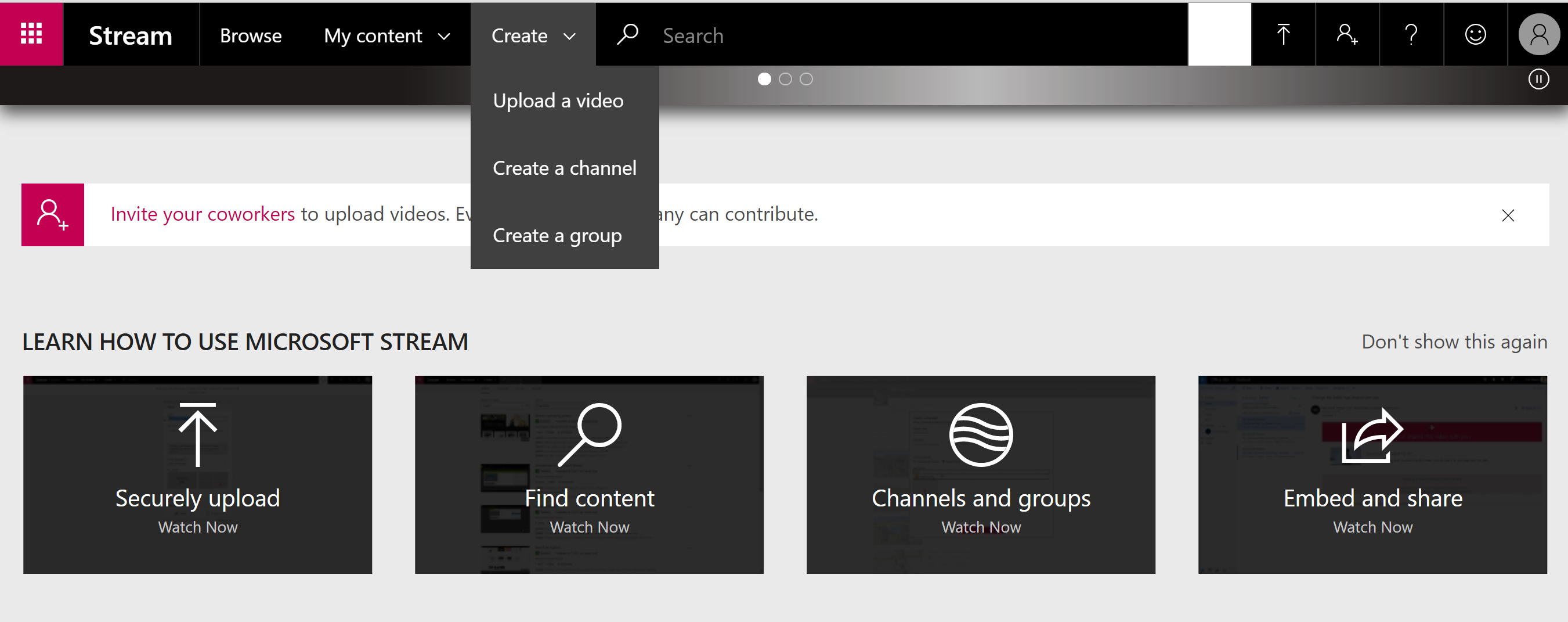The height and width of the screenshot is (622, 1568).
Task: Collapse the Create dropdown menu
Action: coord(533,35)
